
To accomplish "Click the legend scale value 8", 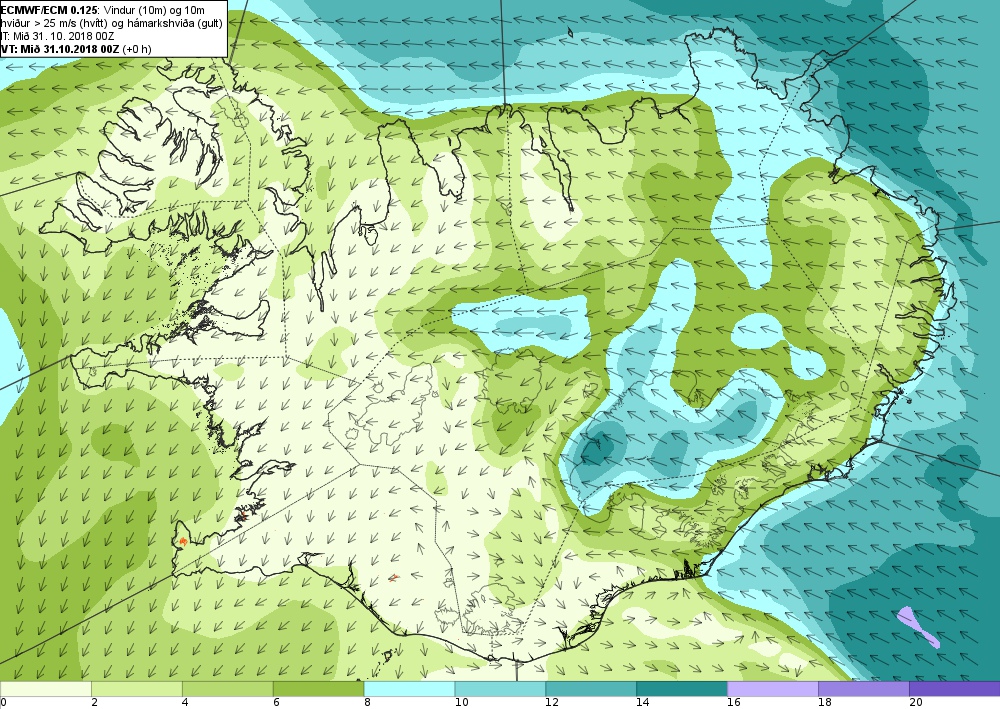I will pyautogui.click(x=367, y=703).
